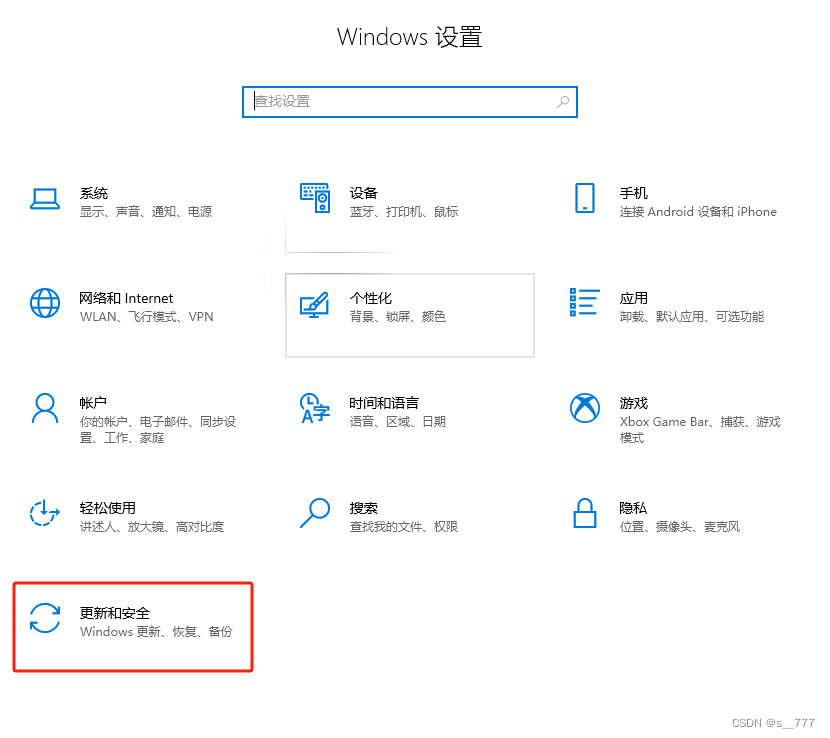Open the 帐户 settings title
Screen dimensions: 830x738
93,403
